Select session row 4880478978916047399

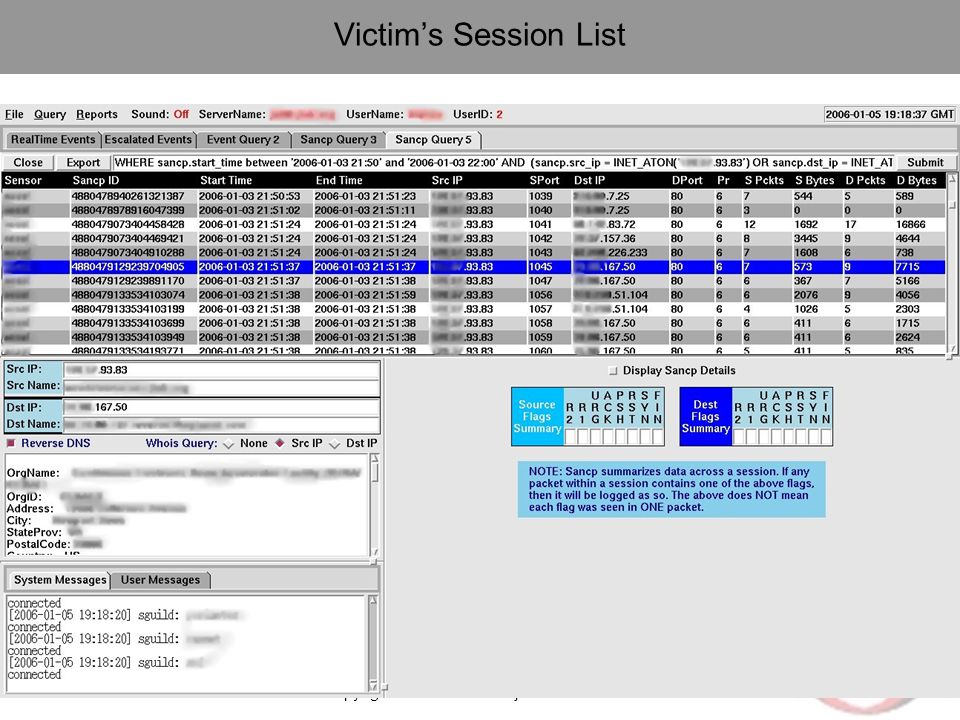474,211
